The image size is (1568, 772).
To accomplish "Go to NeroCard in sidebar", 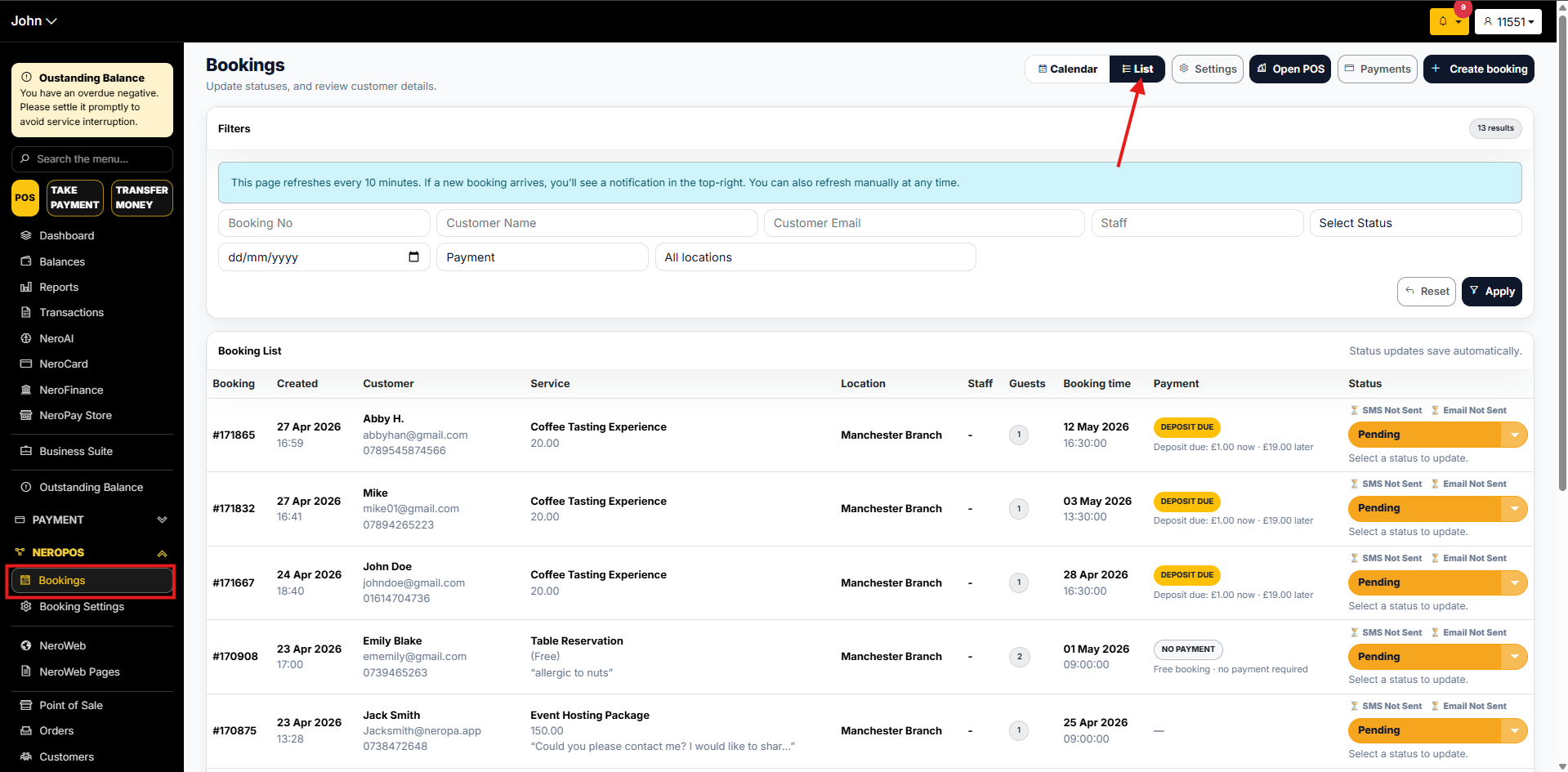I will pyautogui.click(x=63, y=364).
